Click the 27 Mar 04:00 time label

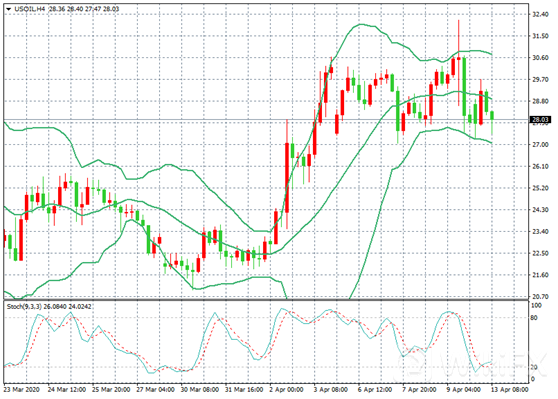point(156,390)
